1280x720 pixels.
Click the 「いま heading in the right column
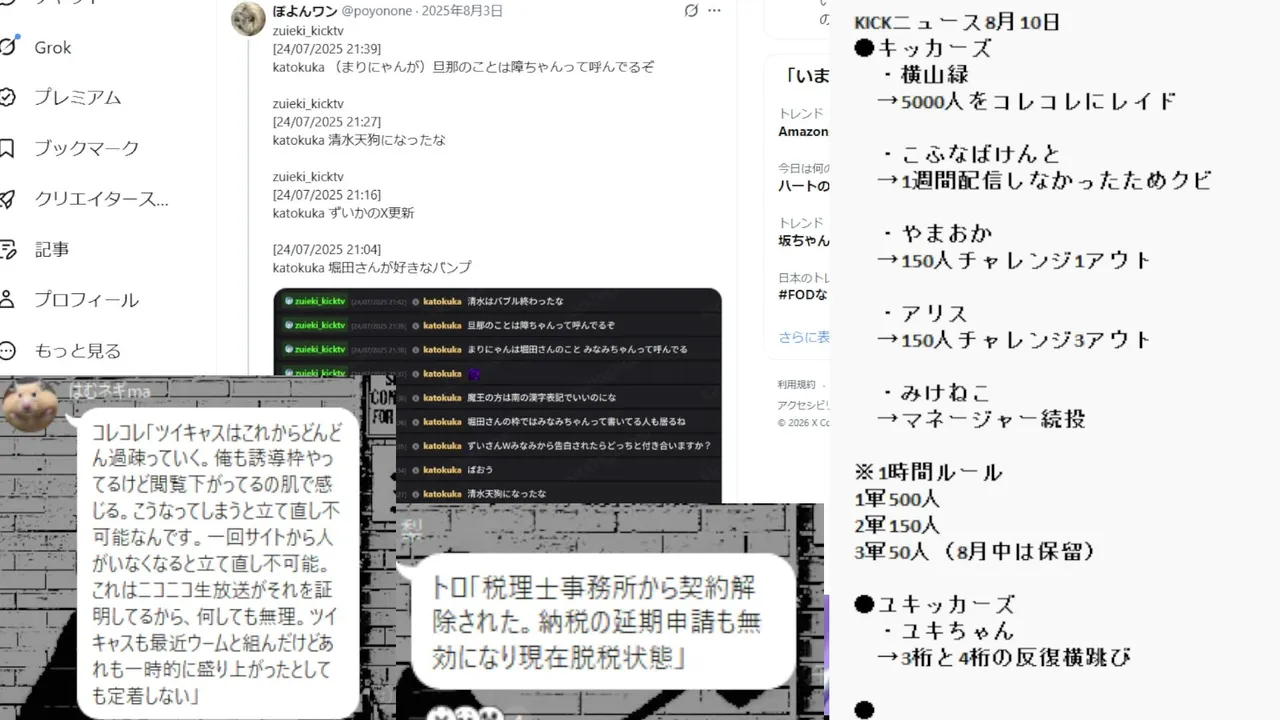(x=807, y=76)
